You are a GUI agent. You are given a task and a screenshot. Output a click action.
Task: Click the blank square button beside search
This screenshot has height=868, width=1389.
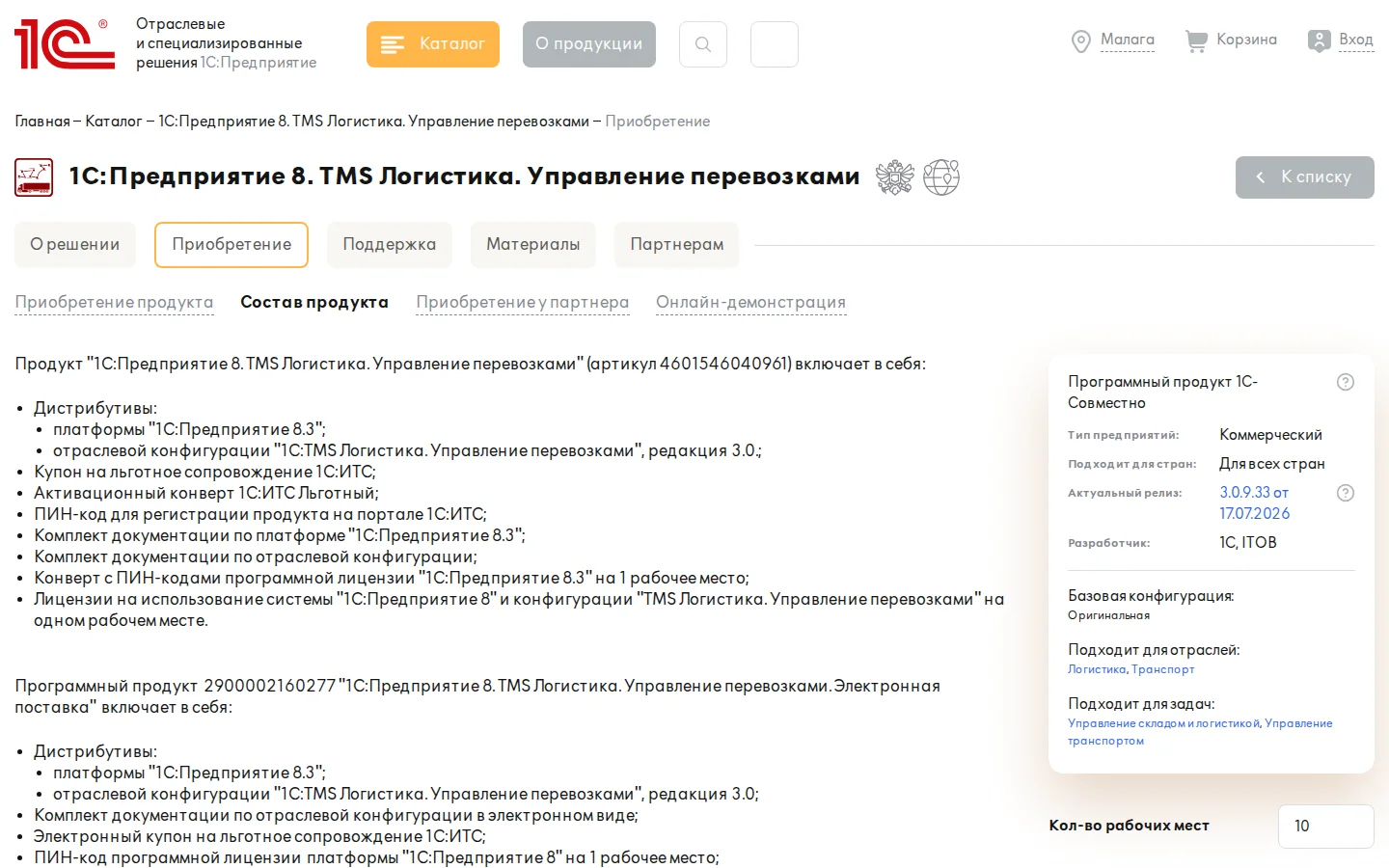[x=775, y=44]
